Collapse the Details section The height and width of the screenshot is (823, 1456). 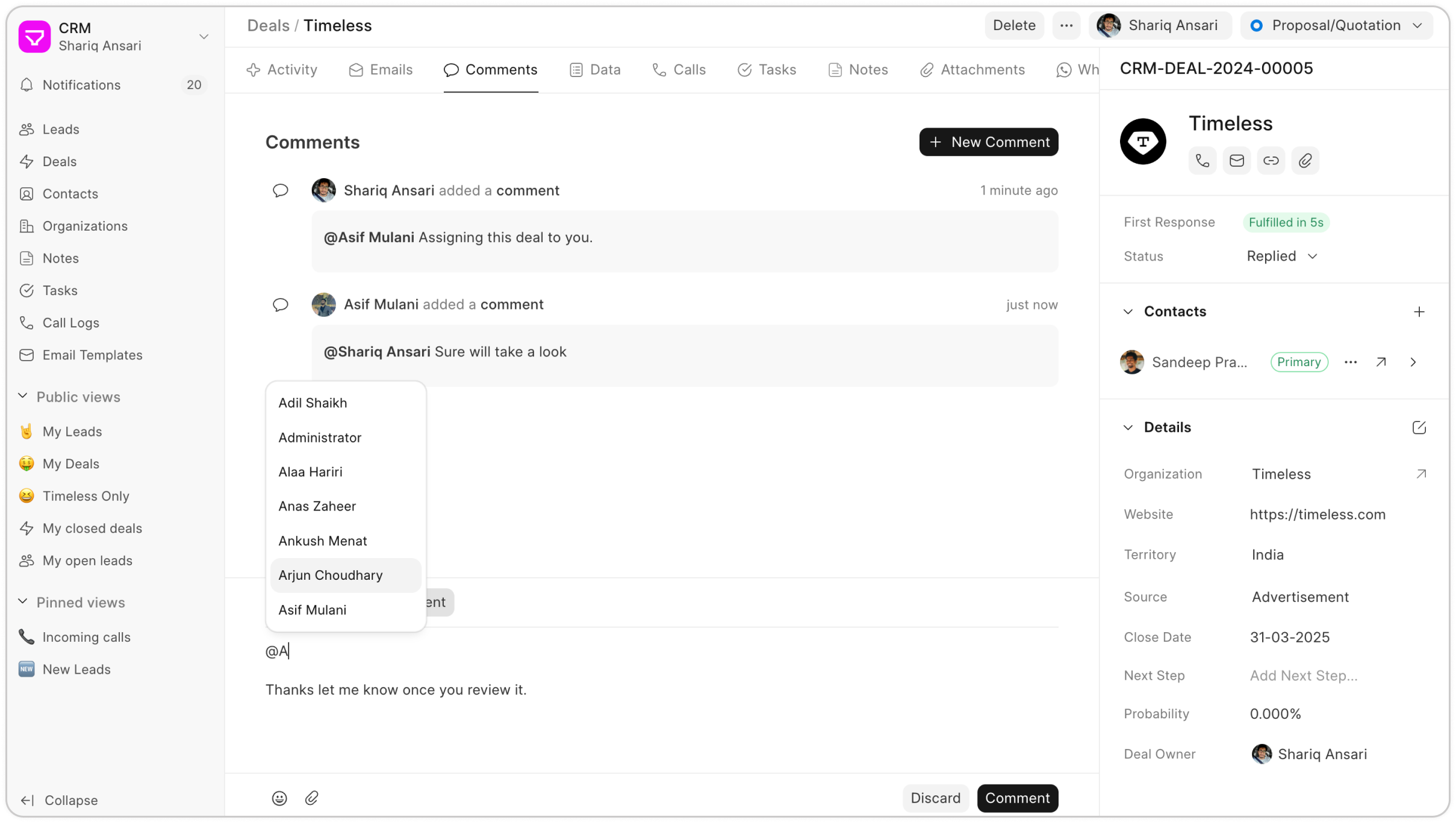[1128, 427]
